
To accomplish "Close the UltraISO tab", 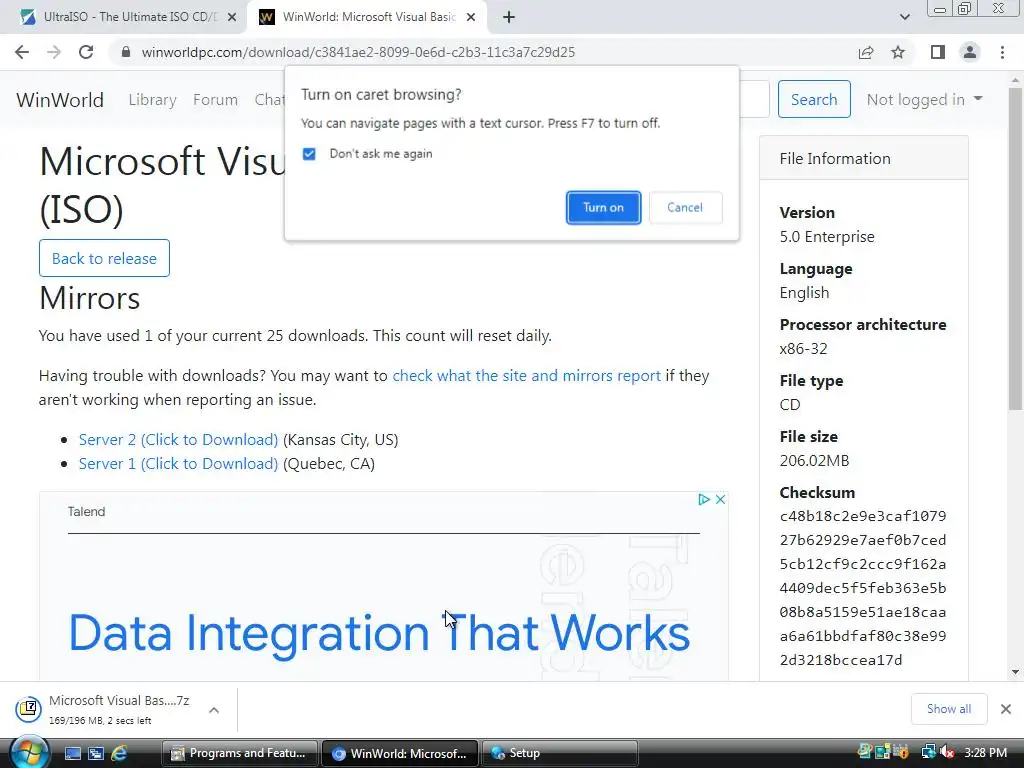I will click(232, 18).
